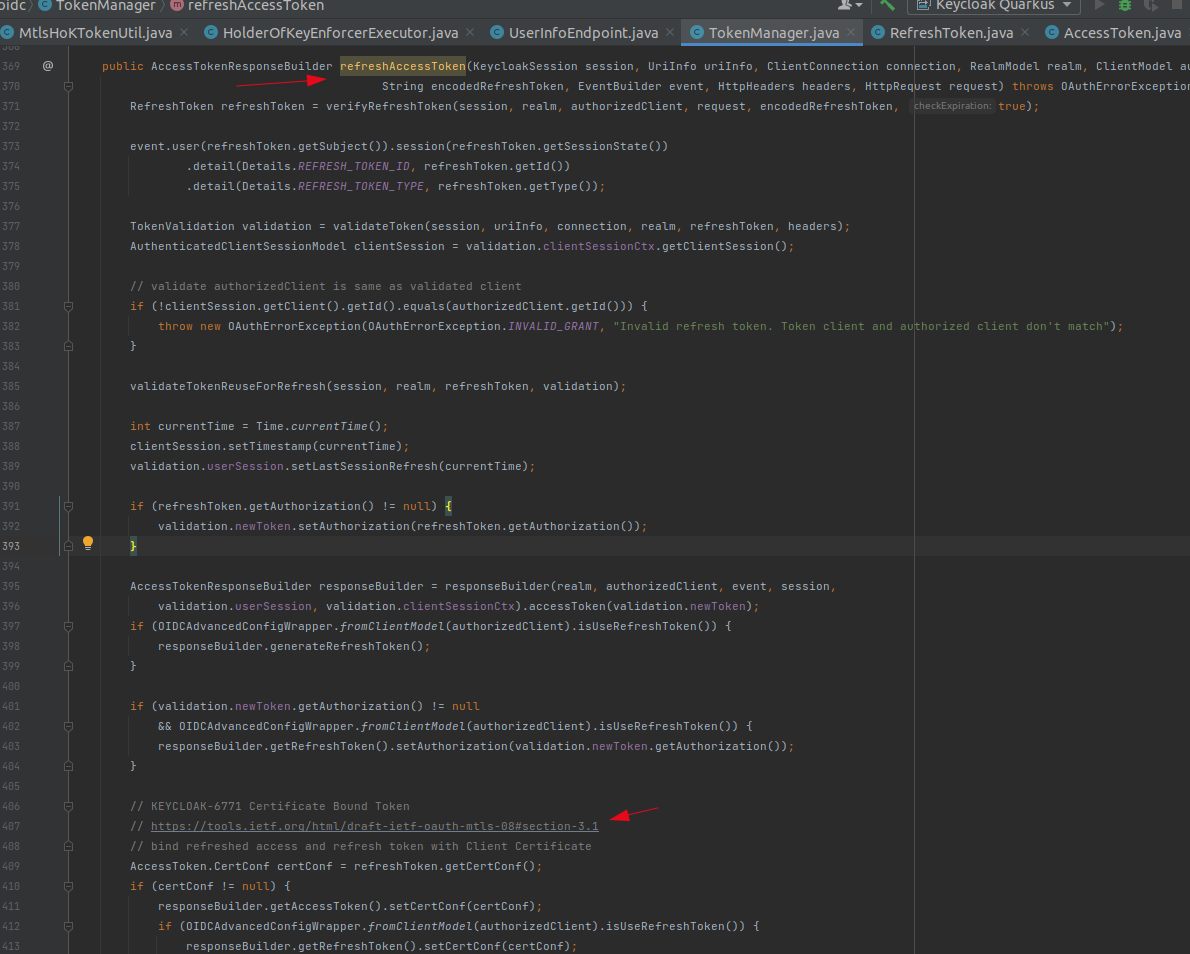The height and width of the screenshot is (954, 1190).
Task: Open the Keycloak Quarkus run configuration dropdown
Action: (x=996, y=5)
